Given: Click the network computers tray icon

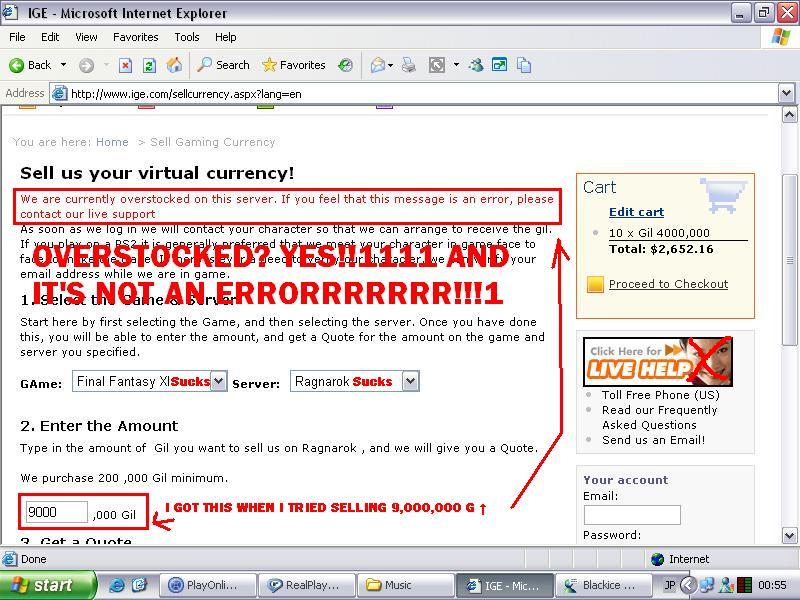Looking at the screenshot, I should [x=707, y=585].
